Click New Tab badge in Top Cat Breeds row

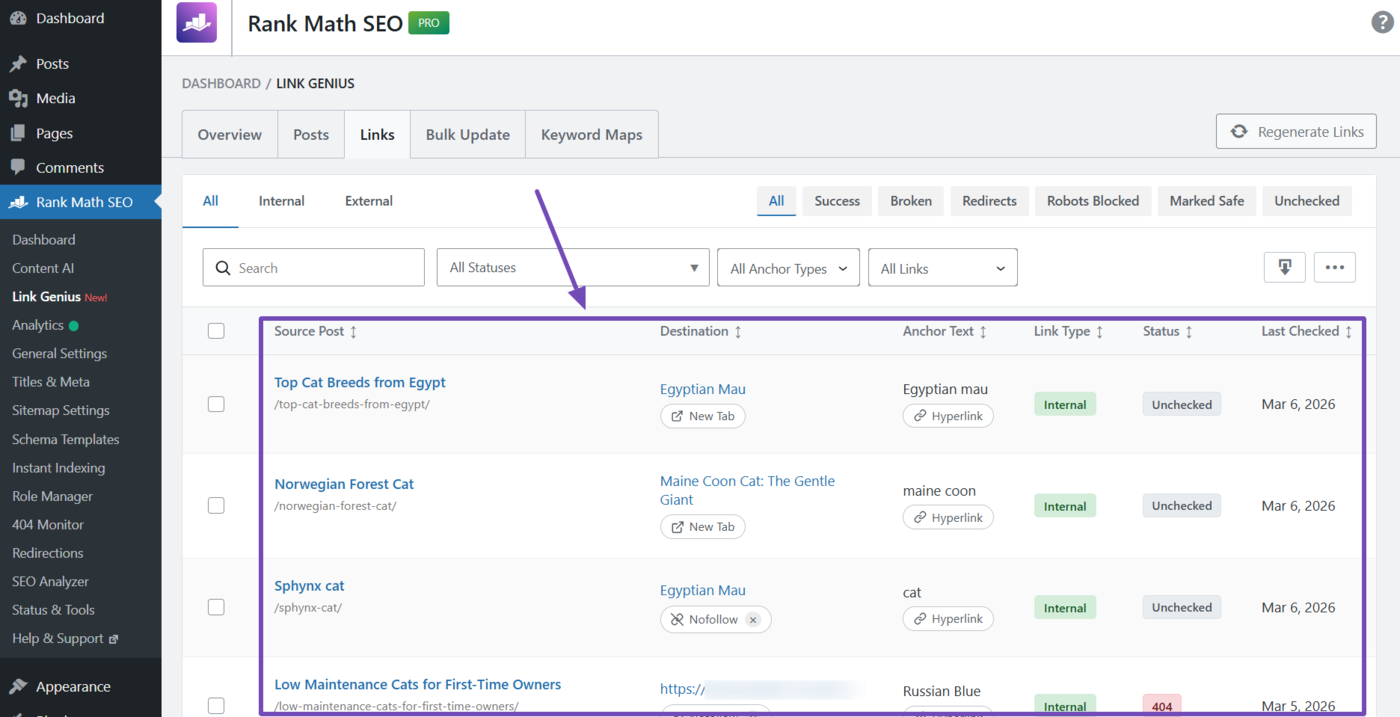(703, 416)
